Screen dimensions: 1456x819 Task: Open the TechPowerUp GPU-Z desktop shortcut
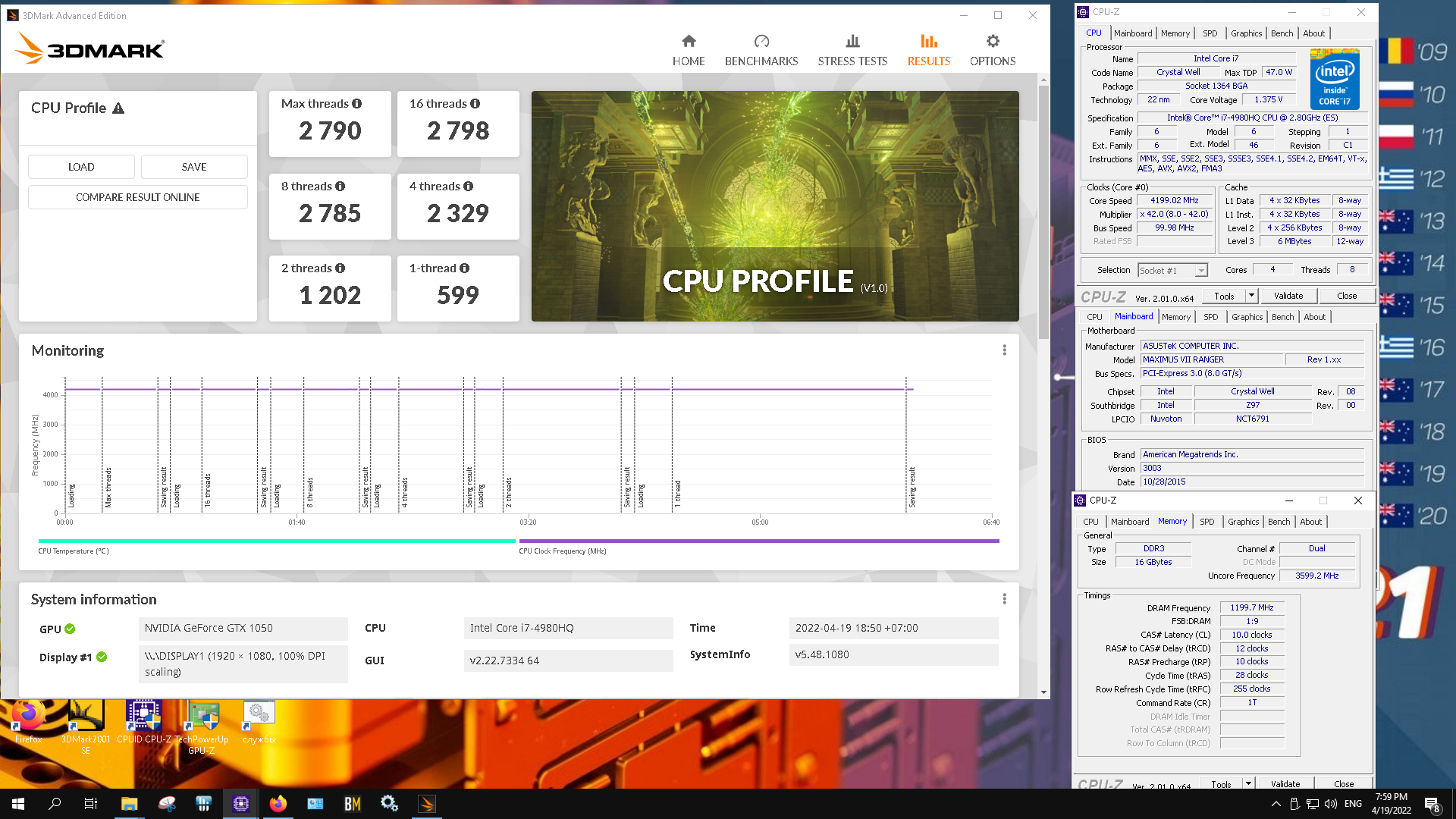coord(202,726)
